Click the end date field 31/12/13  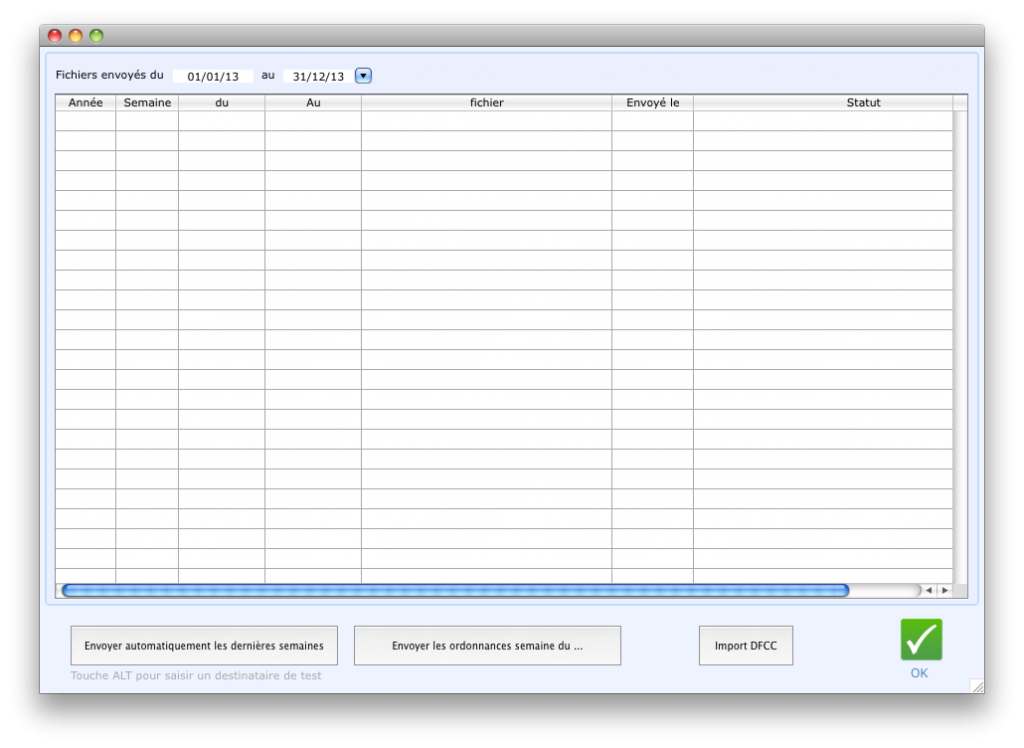[318, 76]
